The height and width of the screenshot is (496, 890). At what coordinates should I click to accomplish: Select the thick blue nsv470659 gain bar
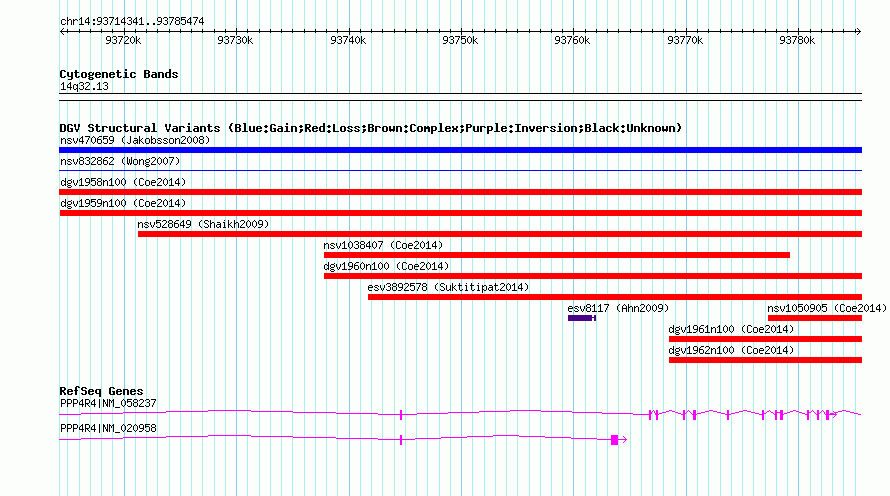460,150
